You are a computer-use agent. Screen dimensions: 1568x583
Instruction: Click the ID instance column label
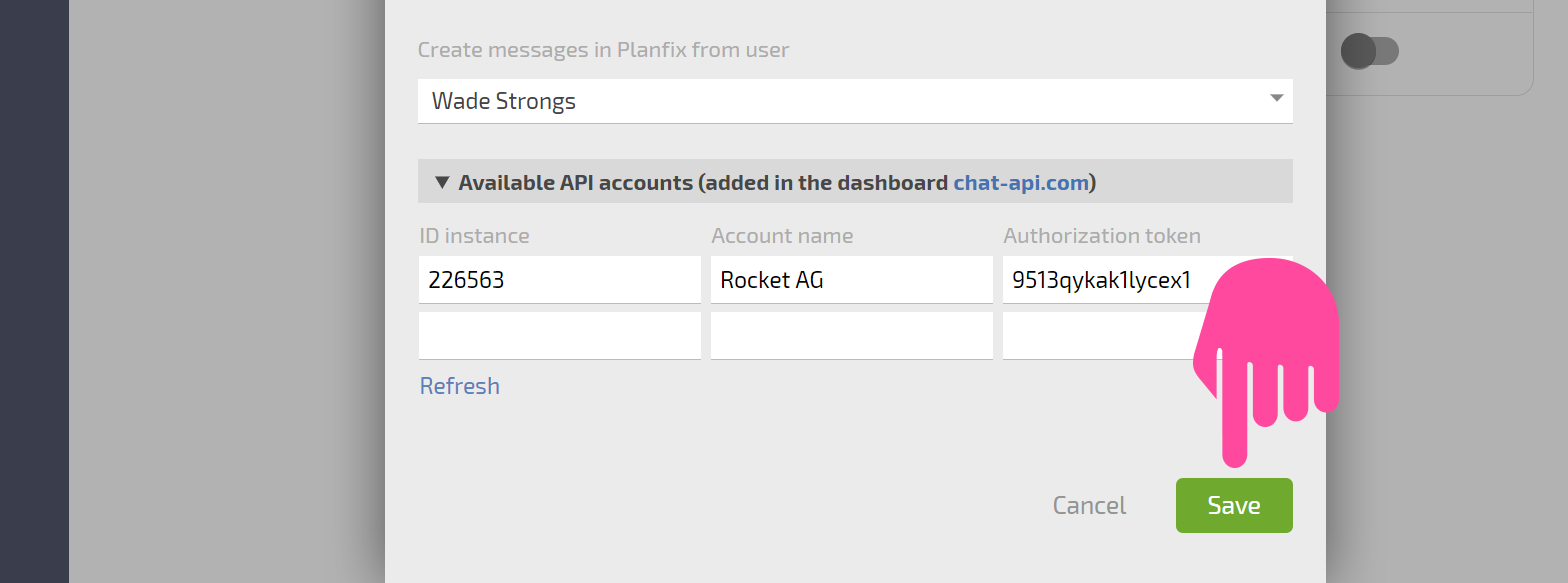click(474, 236)
